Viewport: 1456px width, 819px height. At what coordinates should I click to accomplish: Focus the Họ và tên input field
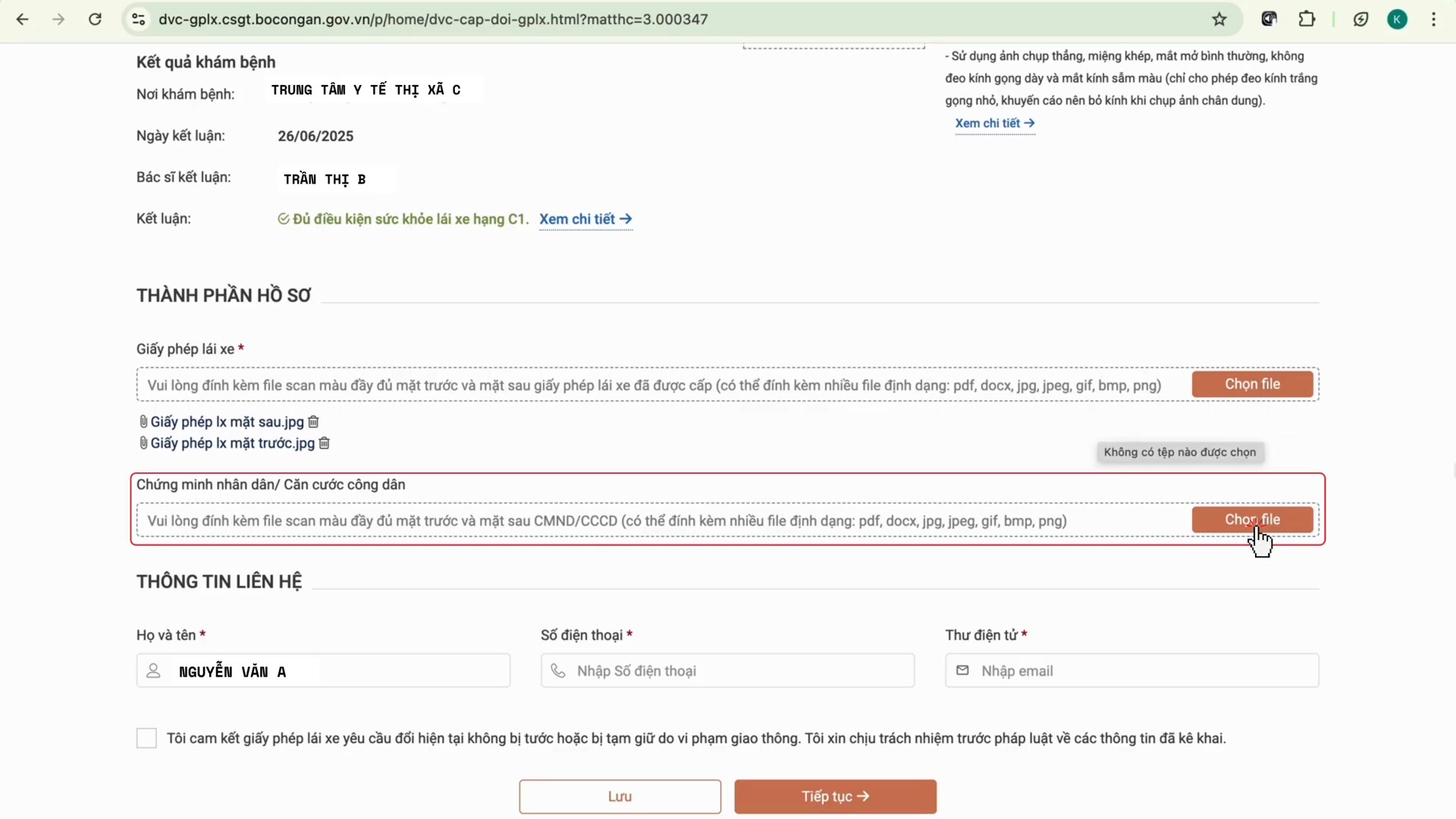(x=323, y=671)
